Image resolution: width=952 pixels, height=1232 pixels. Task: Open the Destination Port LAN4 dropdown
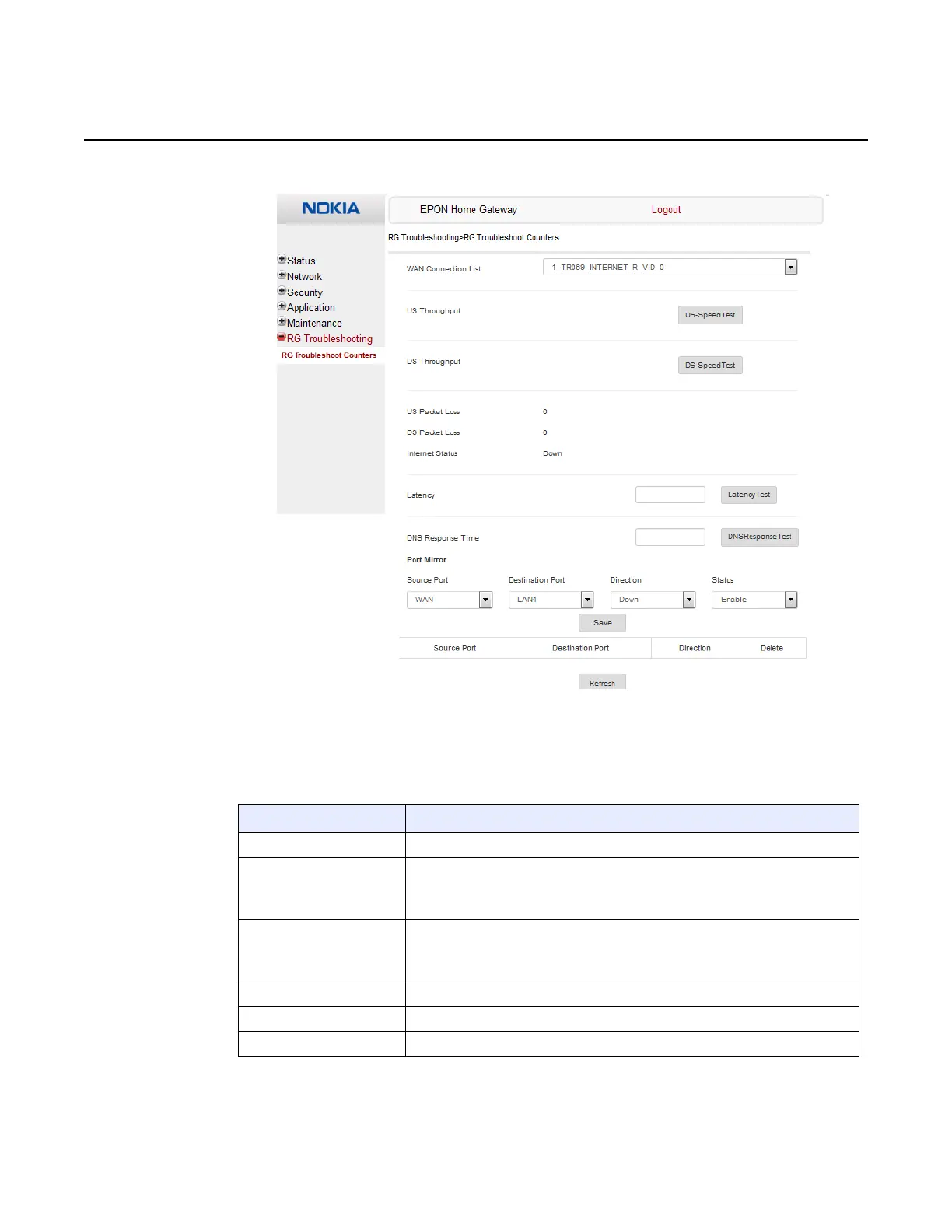551,600
